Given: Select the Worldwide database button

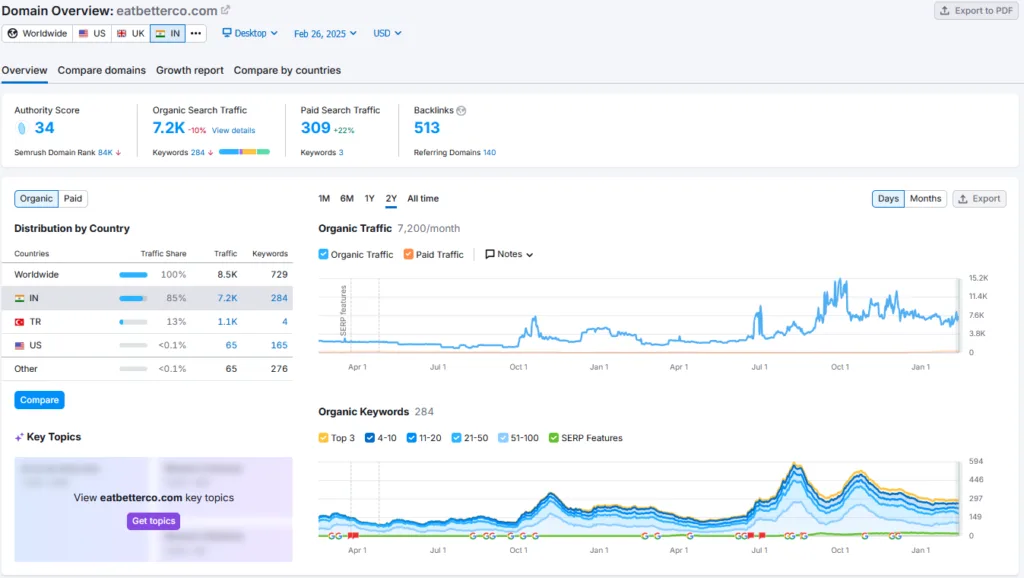Looking at the screenshot, I should pyautogui.click(x=37, y=33).
